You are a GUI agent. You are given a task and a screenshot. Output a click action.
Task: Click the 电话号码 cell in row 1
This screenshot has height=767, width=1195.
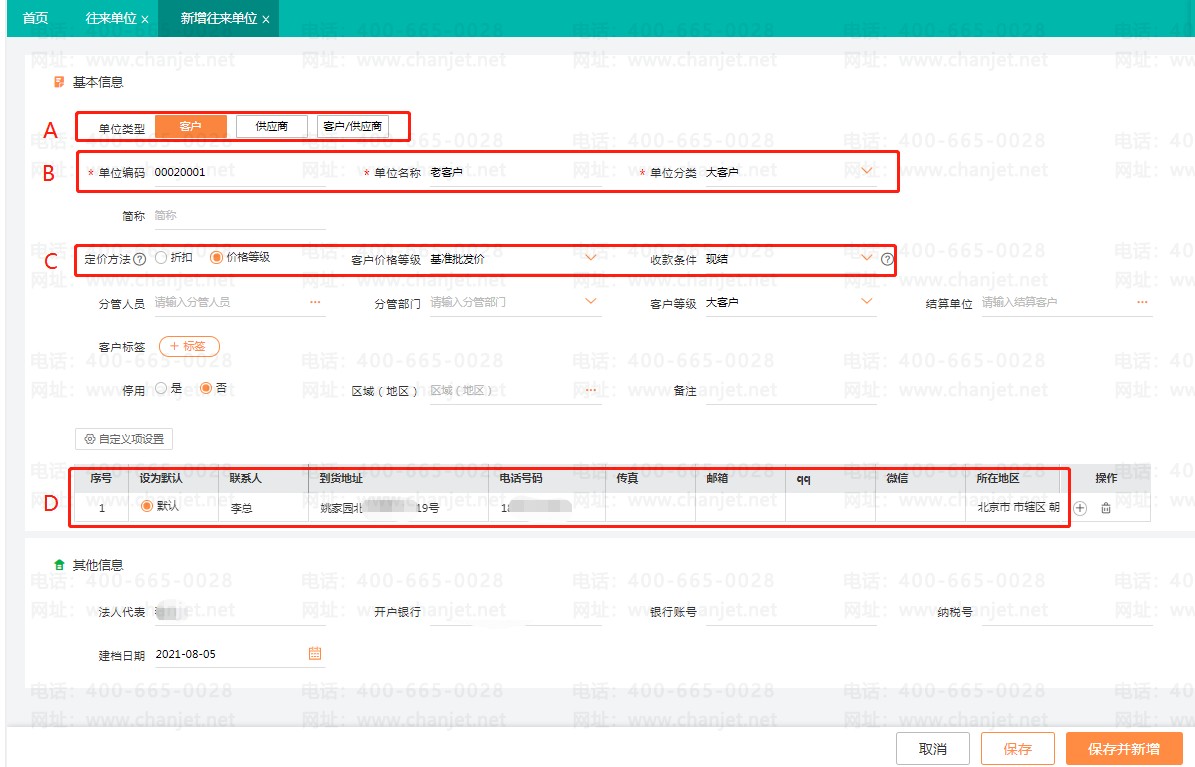(x=547, y=507)
